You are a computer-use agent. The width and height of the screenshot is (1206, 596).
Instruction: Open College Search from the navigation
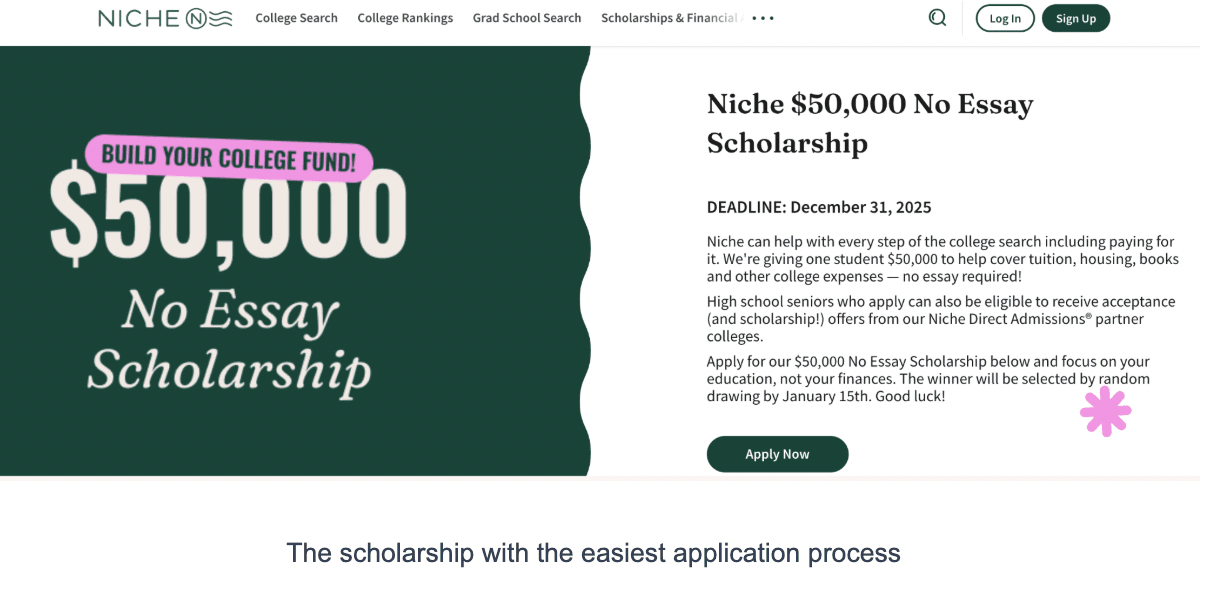click(x=296, y=17)
